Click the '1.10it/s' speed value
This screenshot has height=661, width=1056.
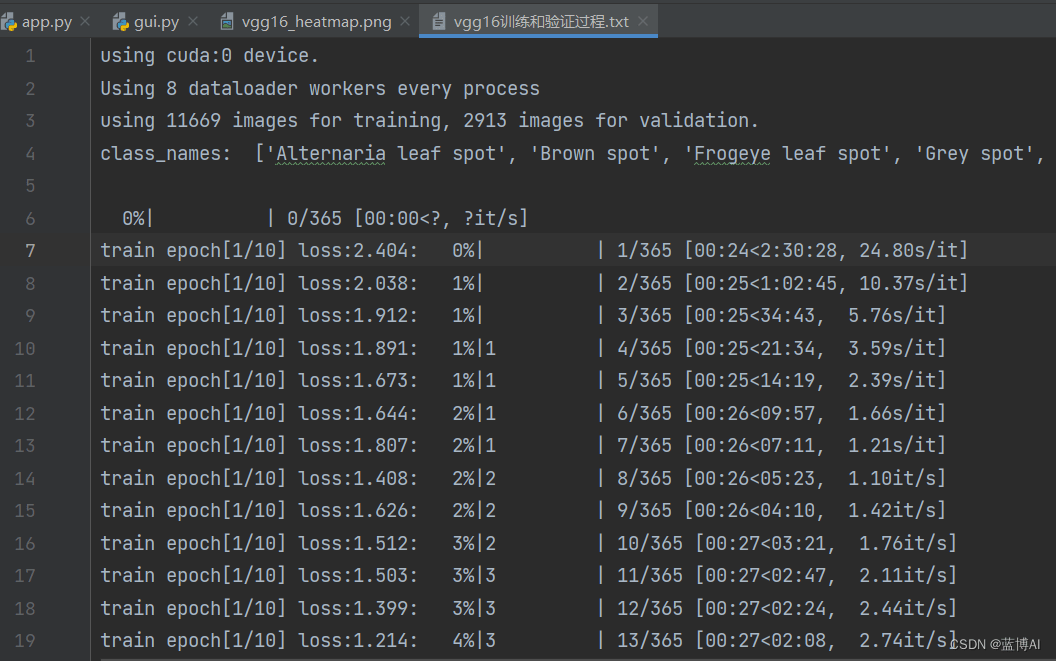point(892,478)
